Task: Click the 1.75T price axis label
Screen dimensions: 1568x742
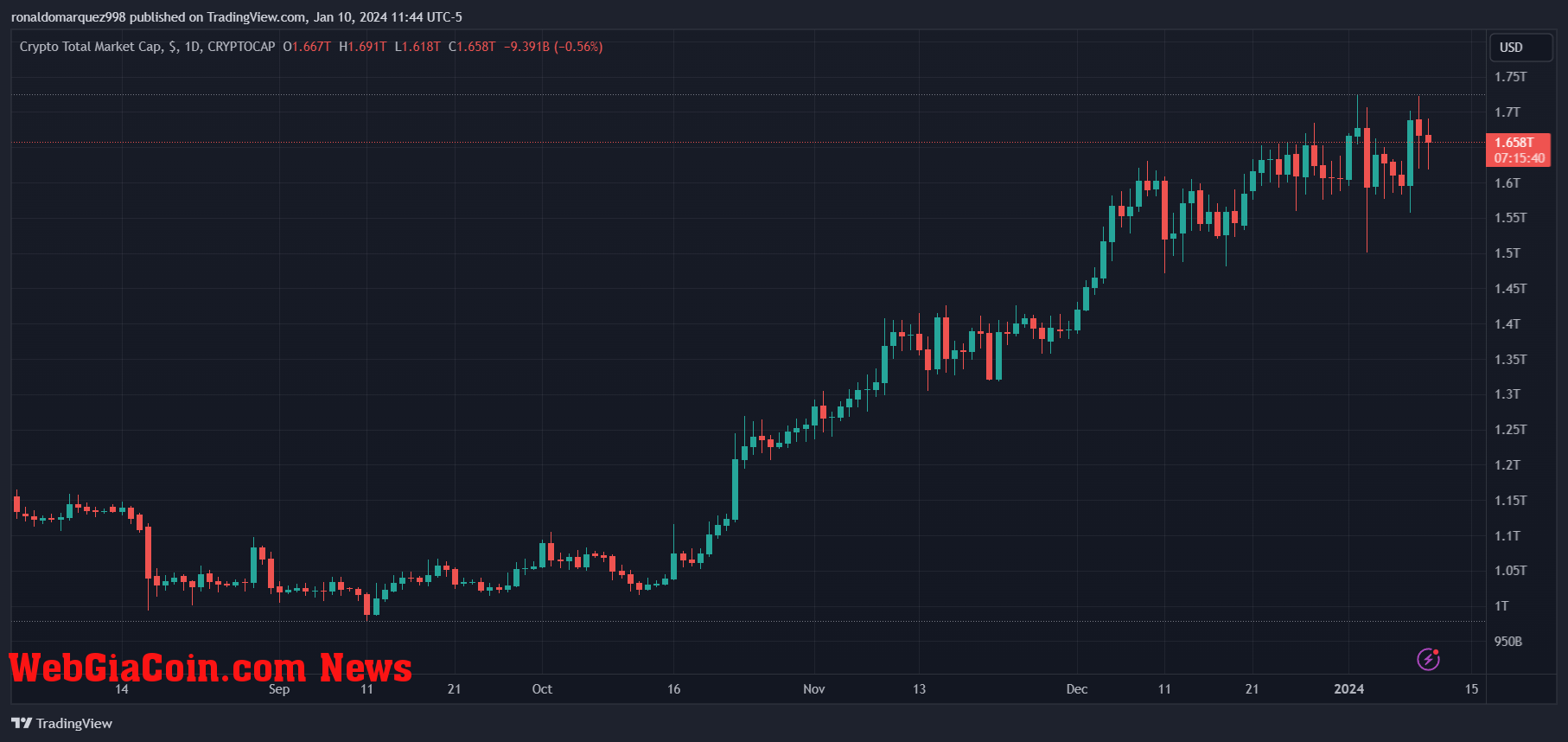Action: click(x=1511, y=77)
